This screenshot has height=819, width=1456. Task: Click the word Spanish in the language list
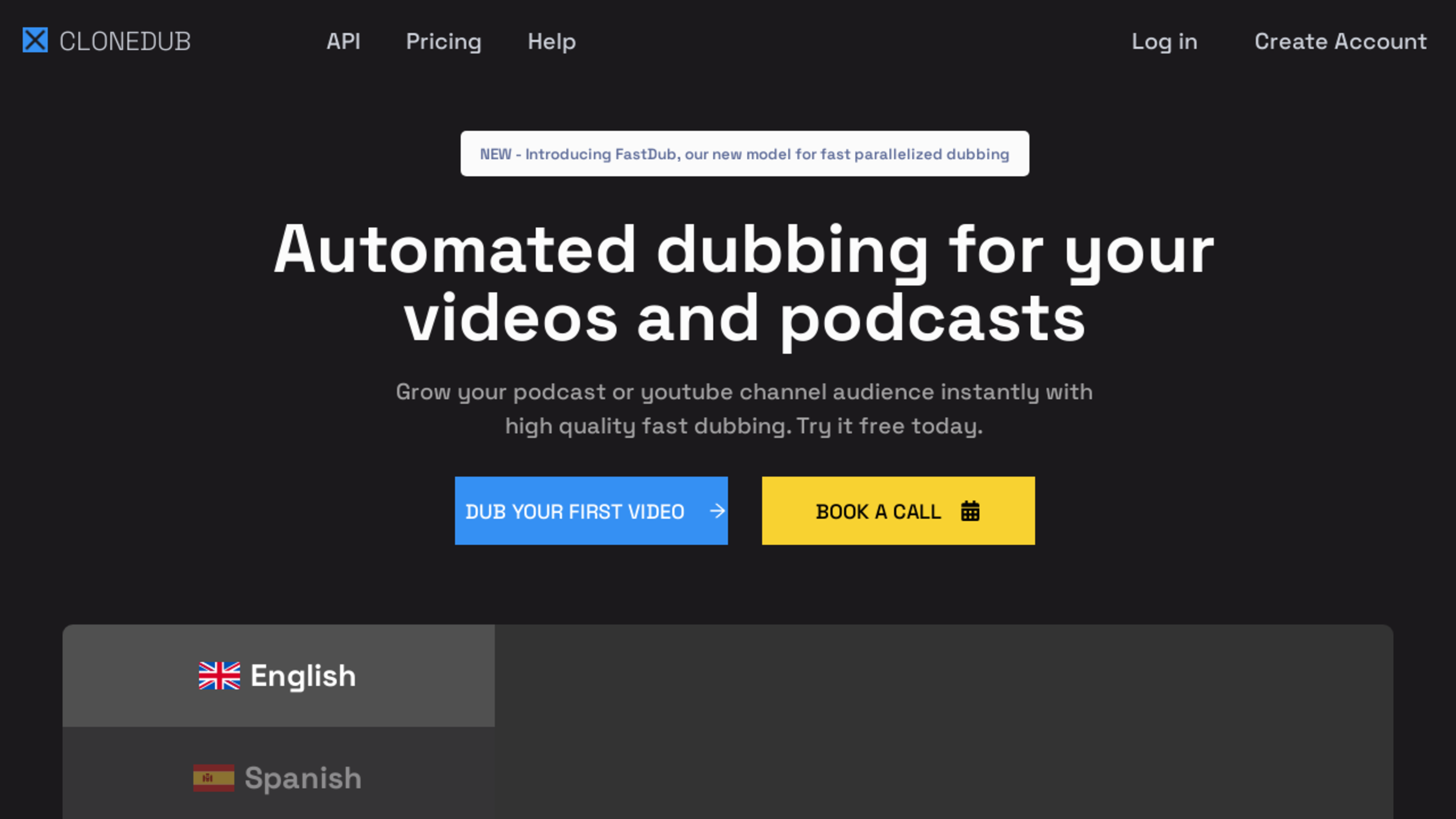coord(303,778)
